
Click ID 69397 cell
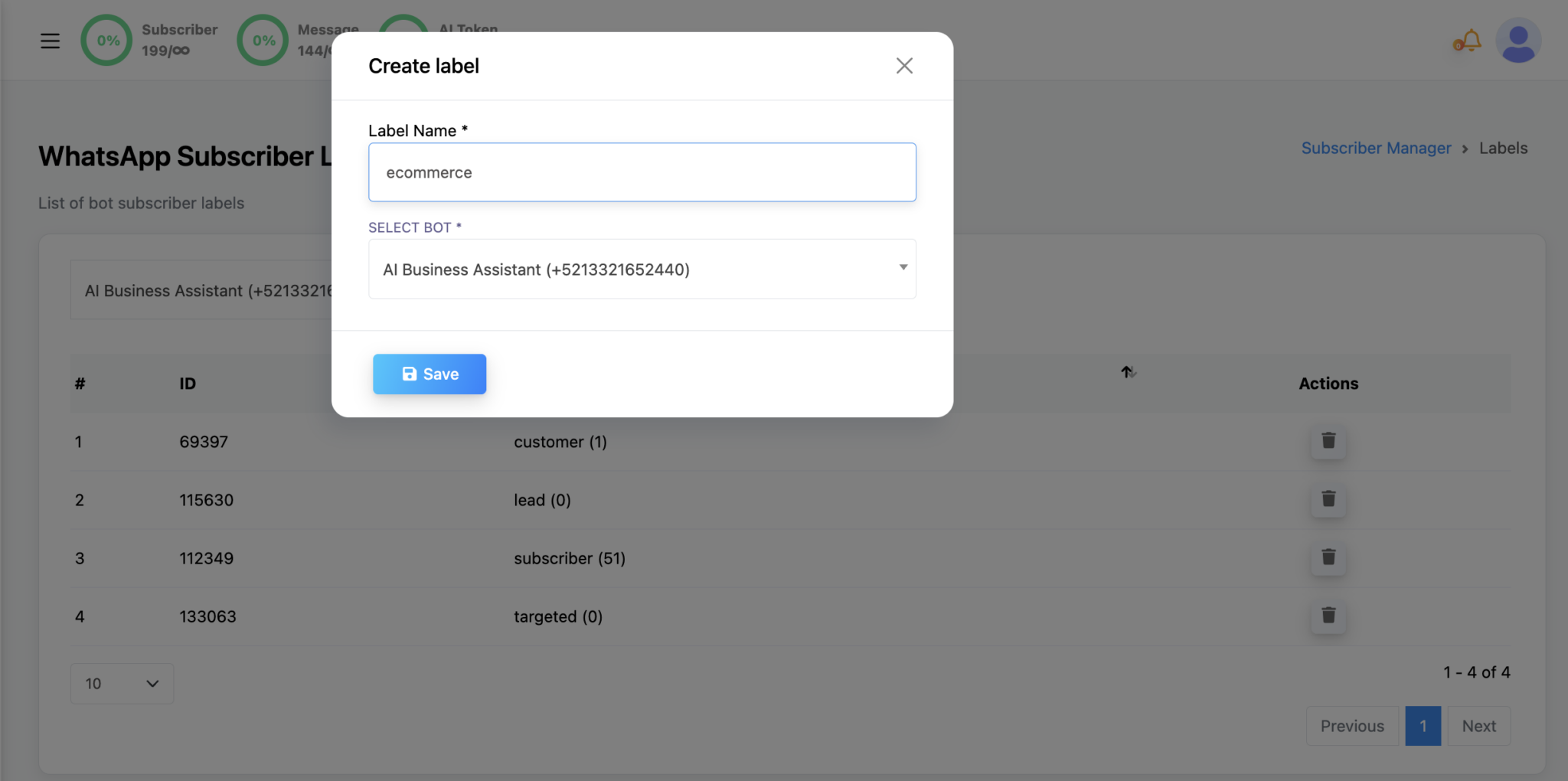[204, 442]
